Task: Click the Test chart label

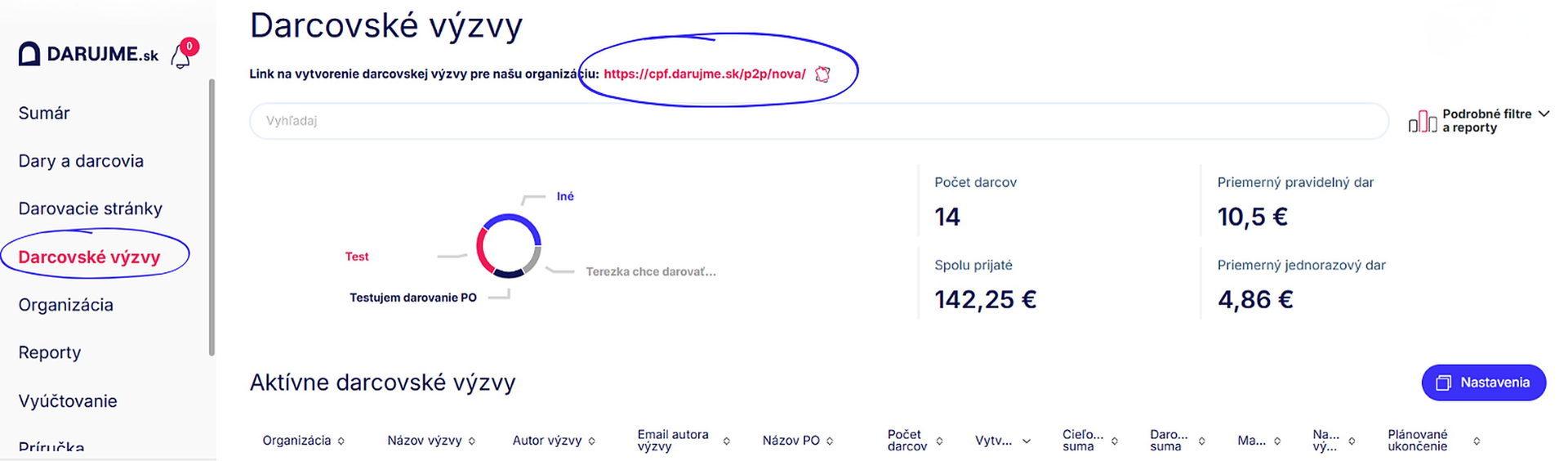Action: pyautogui.click(x=357, y=257)
